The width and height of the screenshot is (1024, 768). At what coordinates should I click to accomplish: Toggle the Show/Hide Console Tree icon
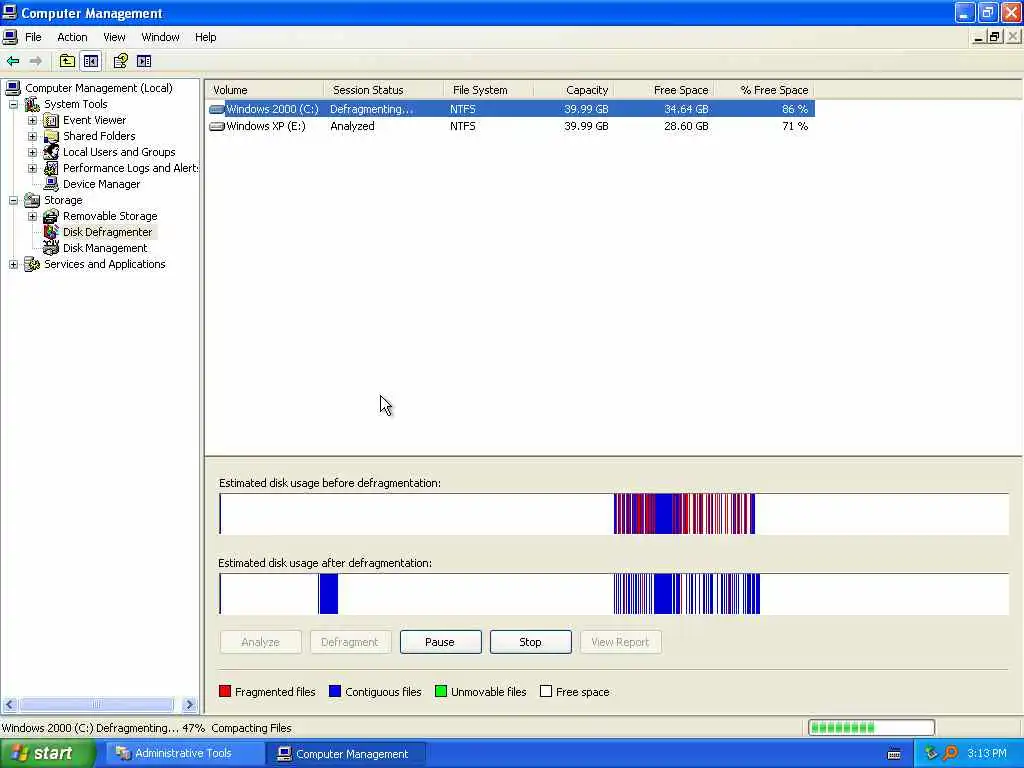tap(91, 61)
